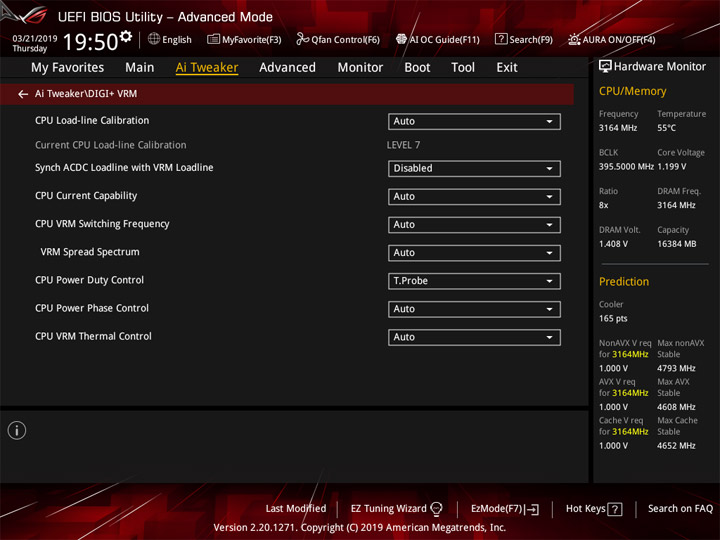Viewport: 720px width, 540px height.
Task: Click the back arrow beside Ai Tweaker\DIGI+ VRM
Action: point(22,94)
